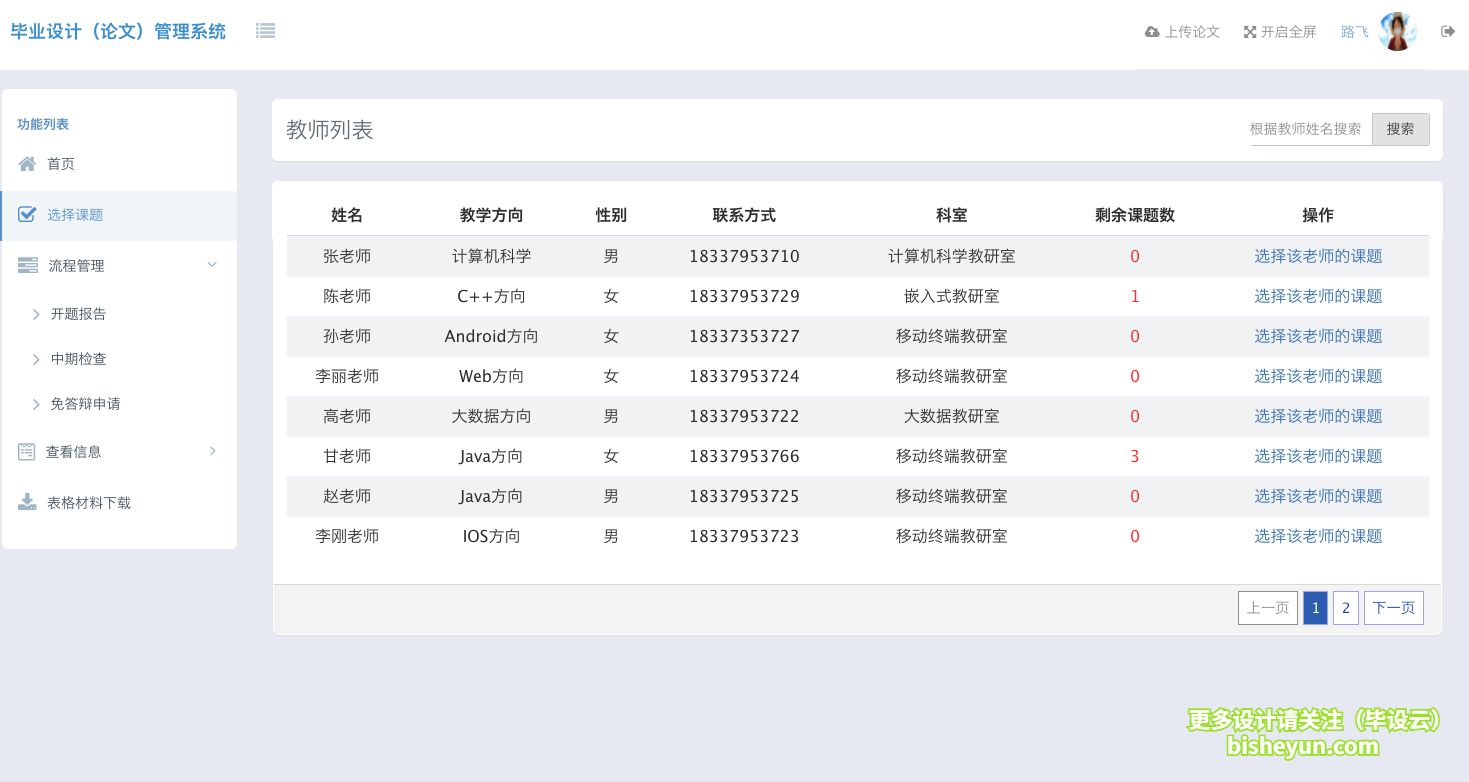Click the upload cloud icon for 上传论文

1150,31
